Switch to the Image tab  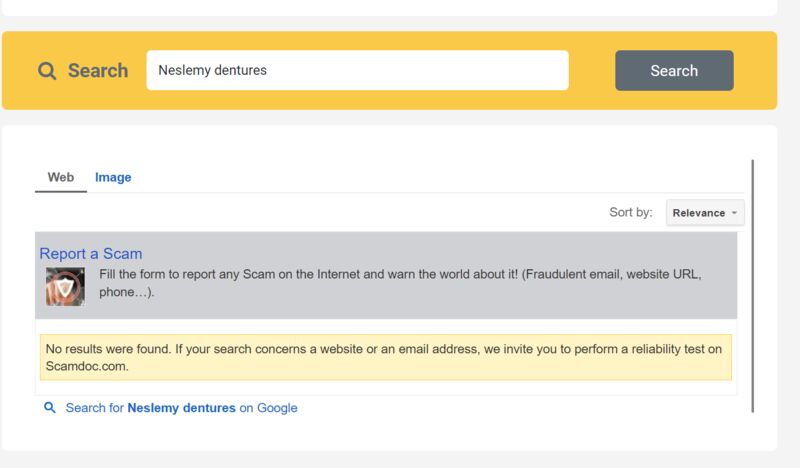[x=113, y=177]
